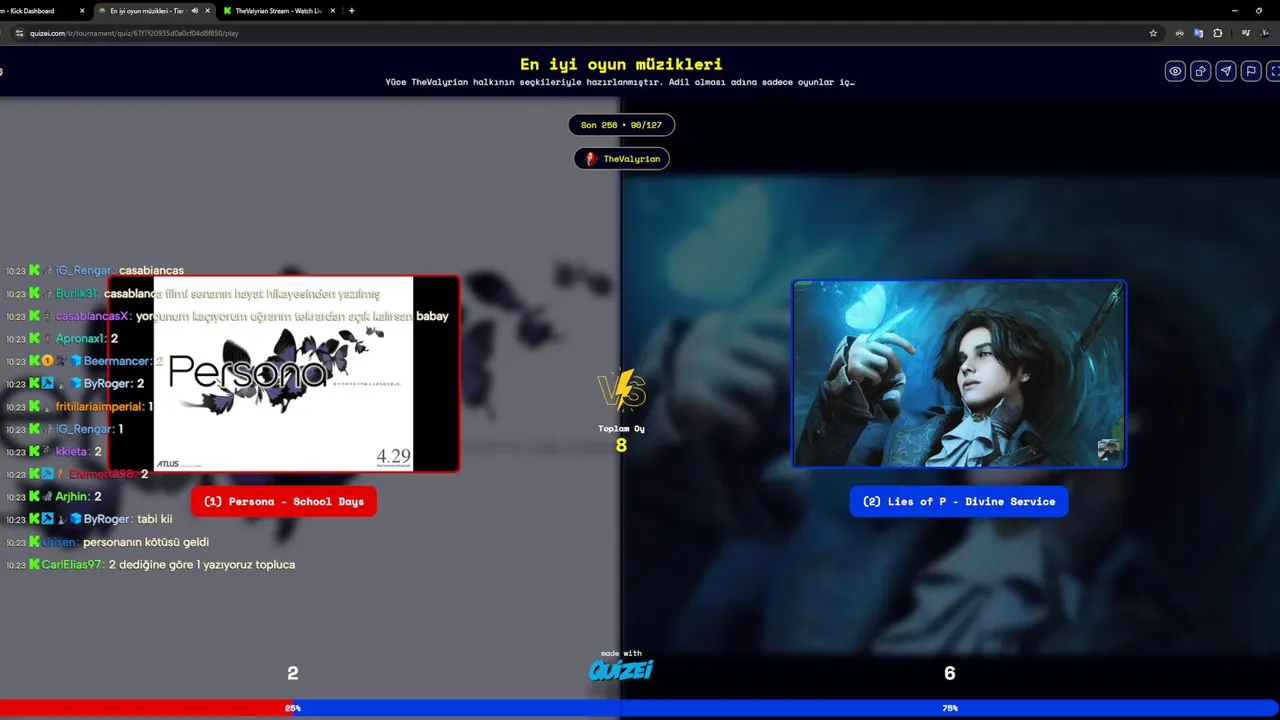Click chat username Urisen
The height and width of the screenshot is (720, 1280).
[59, 542]
